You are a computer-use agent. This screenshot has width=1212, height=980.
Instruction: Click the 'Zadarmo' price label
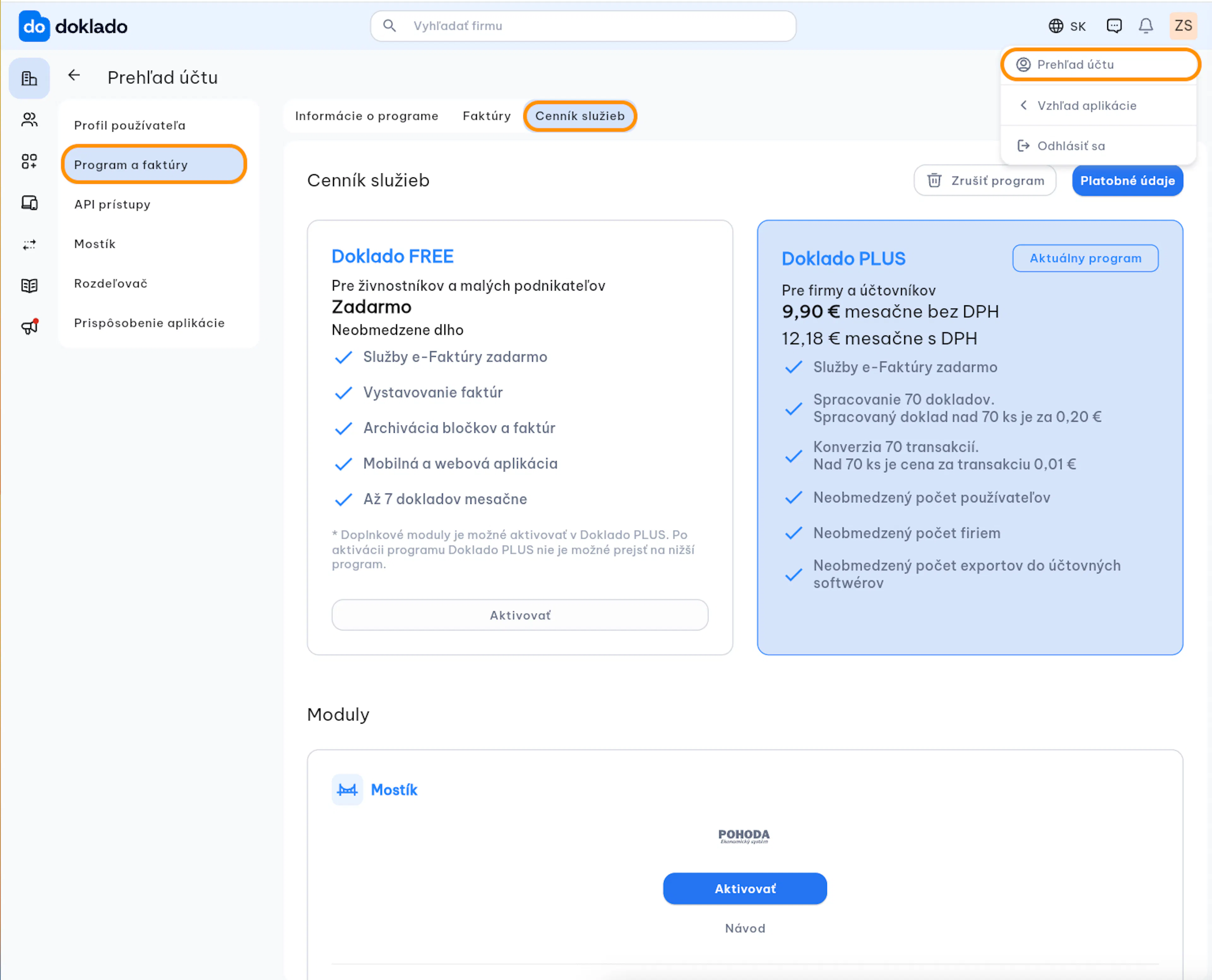[x=371, y=307]
